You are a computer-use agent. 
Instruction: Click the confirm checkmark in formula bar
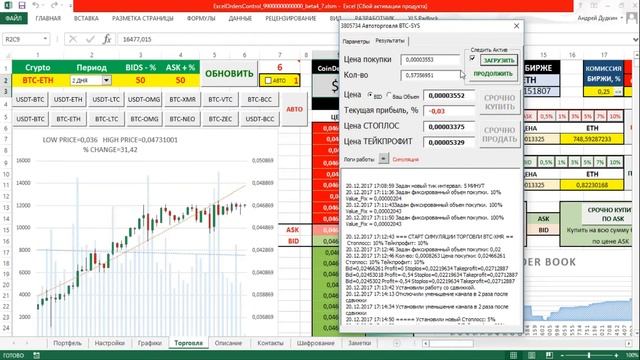coord(90,39)
